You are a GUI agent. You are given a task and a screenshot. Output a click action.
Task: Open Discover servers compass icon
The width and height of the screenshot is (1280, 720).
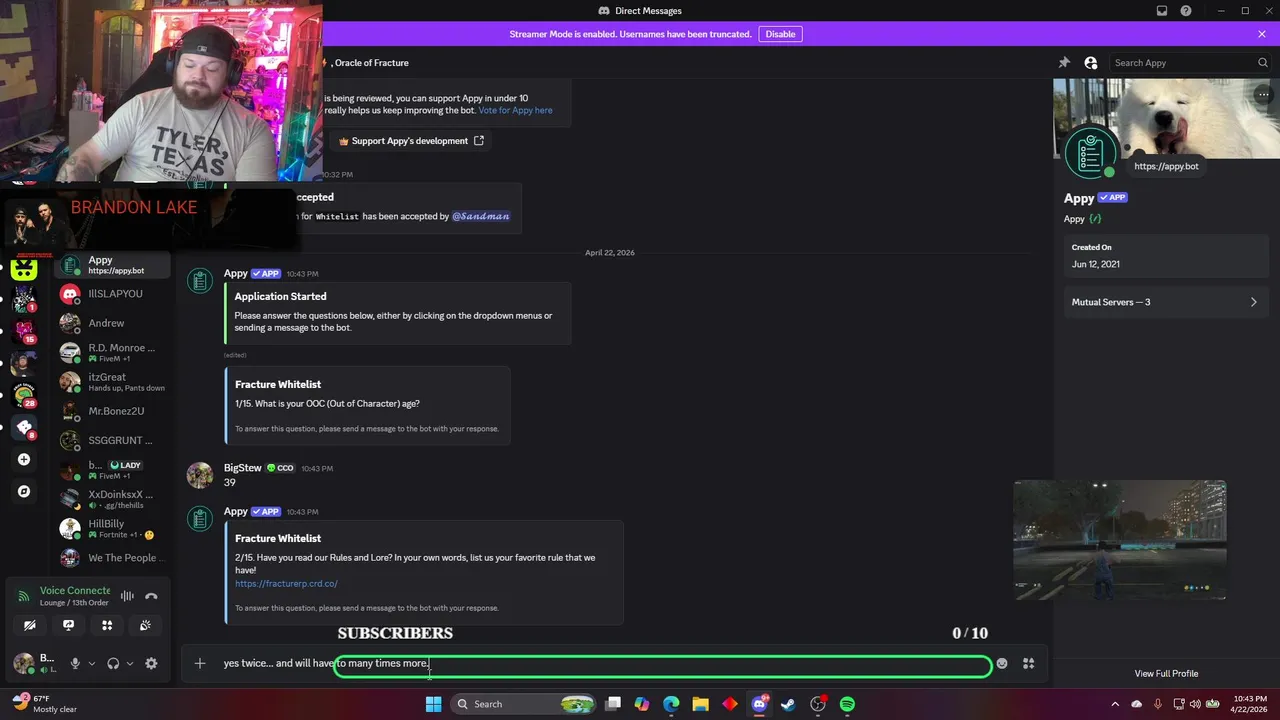[24, 491]
